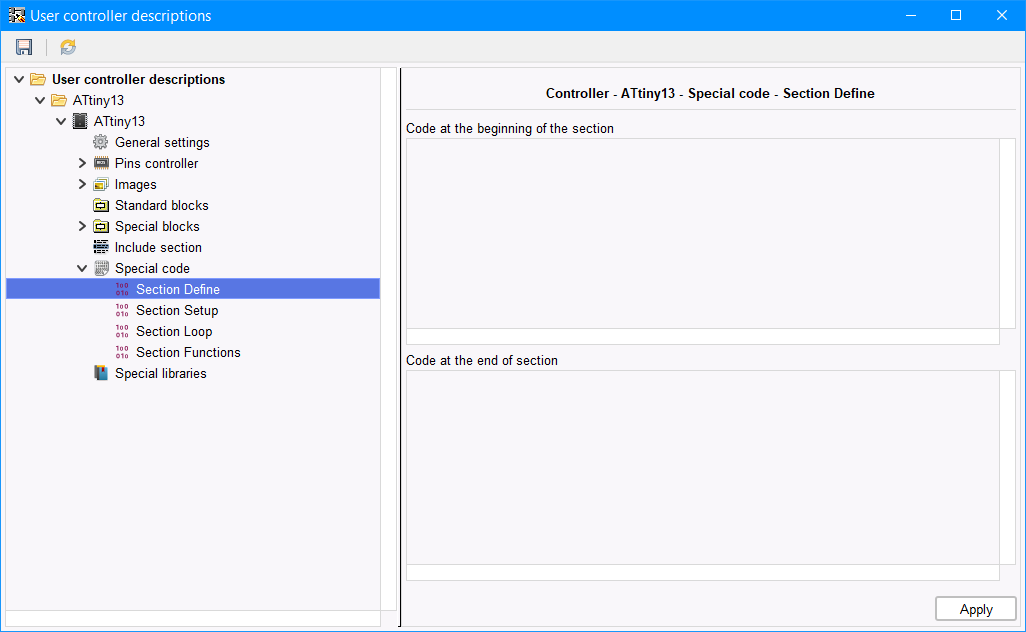Screen dimensions: 1026x632
Task: Click the ATtiny13 chip icon
Action: (x=80, y=121)
